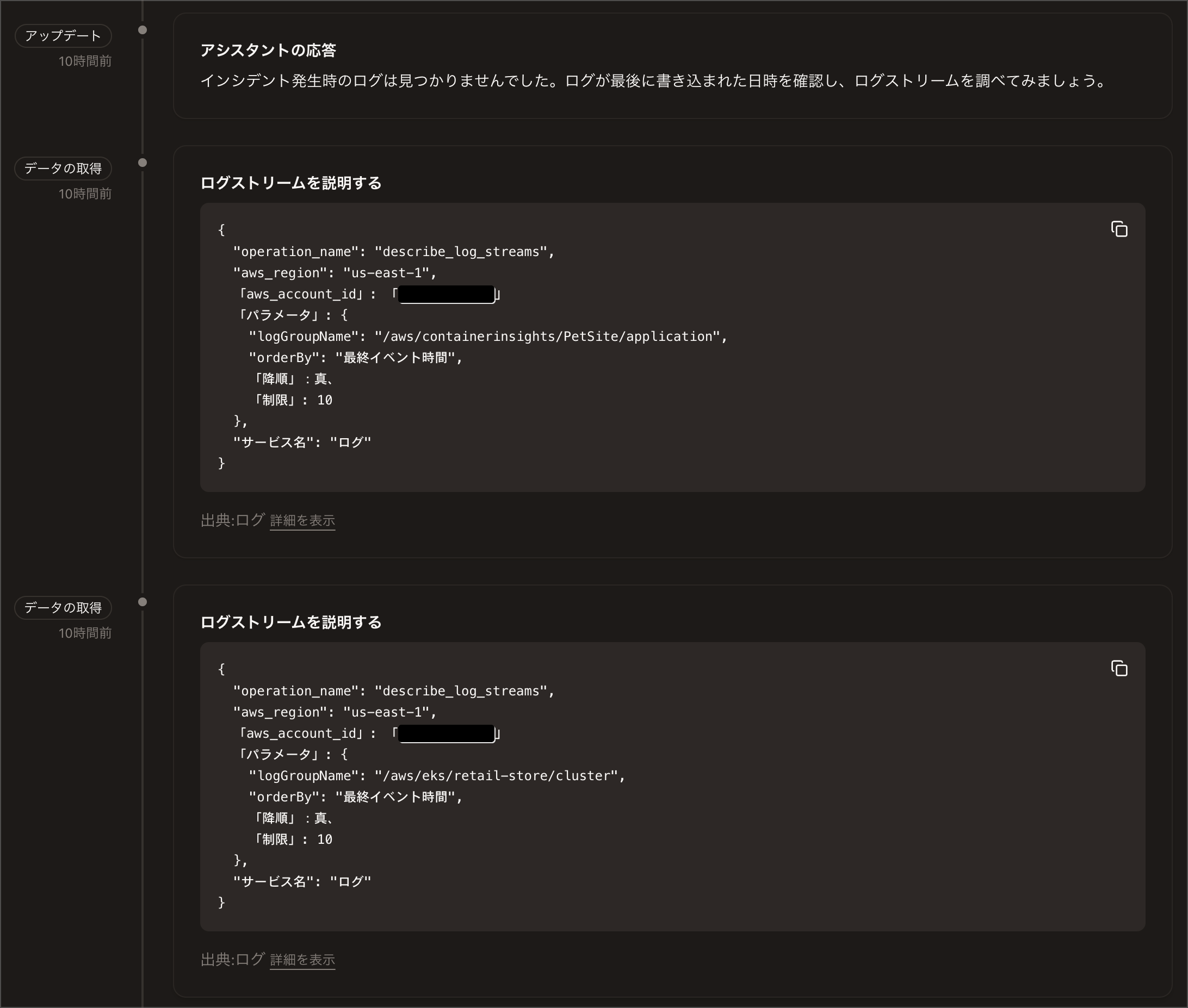
Task: Click the アップデート timeline badge
Action: [63, 36]
